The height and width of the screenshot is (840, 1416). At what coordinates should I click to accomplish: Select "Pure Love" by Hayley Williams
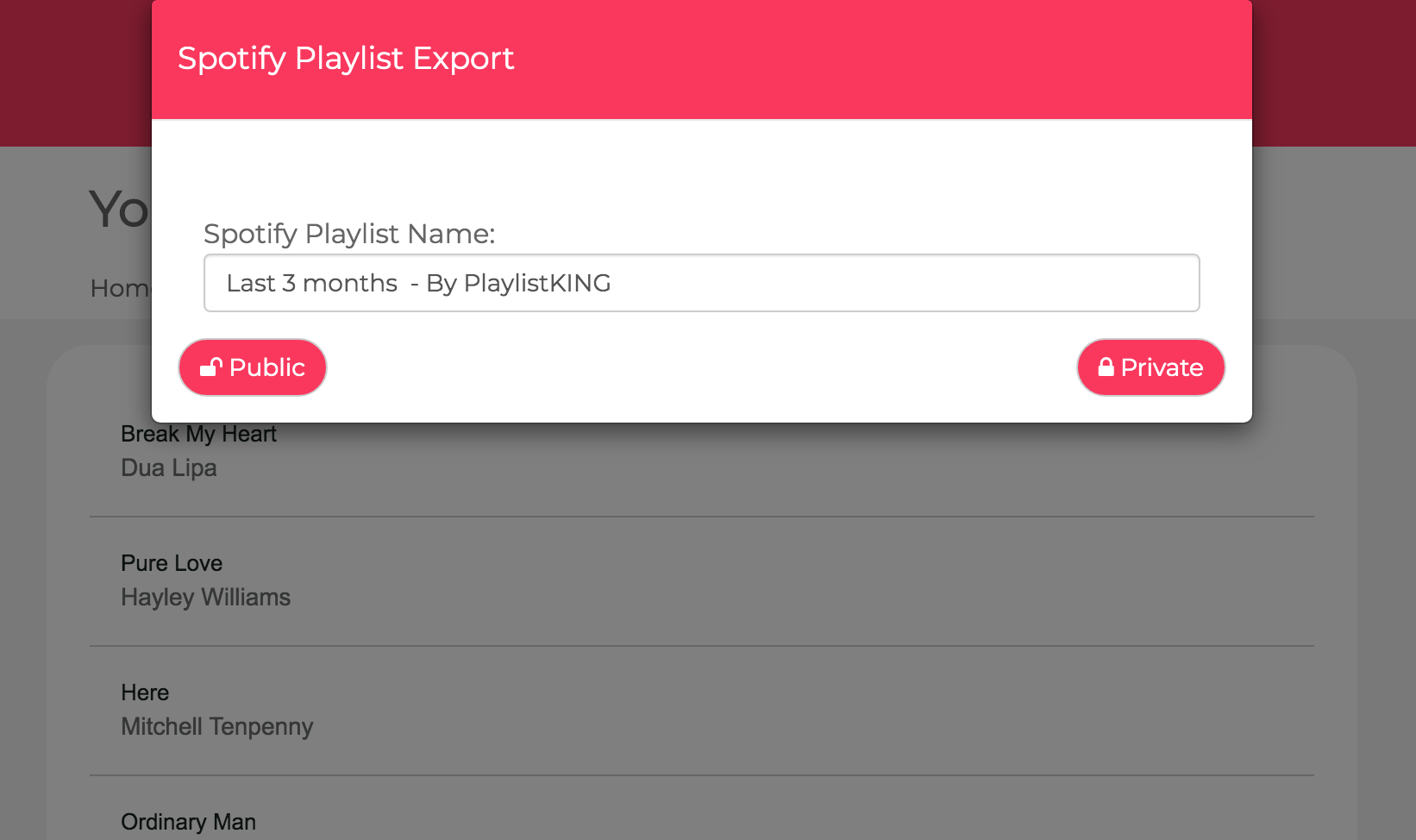tap(171, 562)
